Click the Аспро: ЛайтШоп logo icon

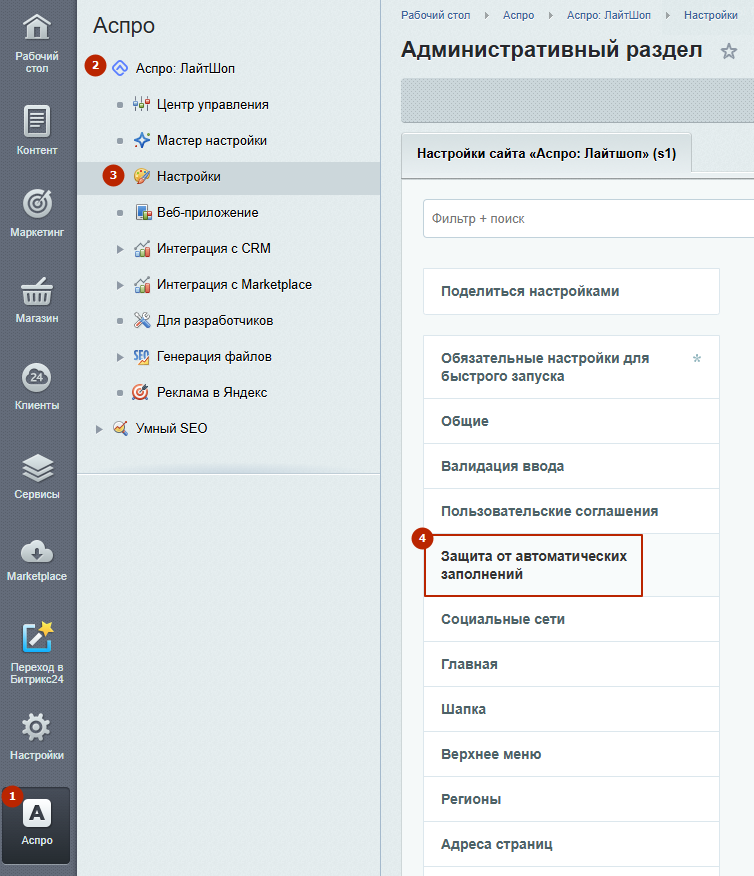pyautogui.click(x=120, y=68)
